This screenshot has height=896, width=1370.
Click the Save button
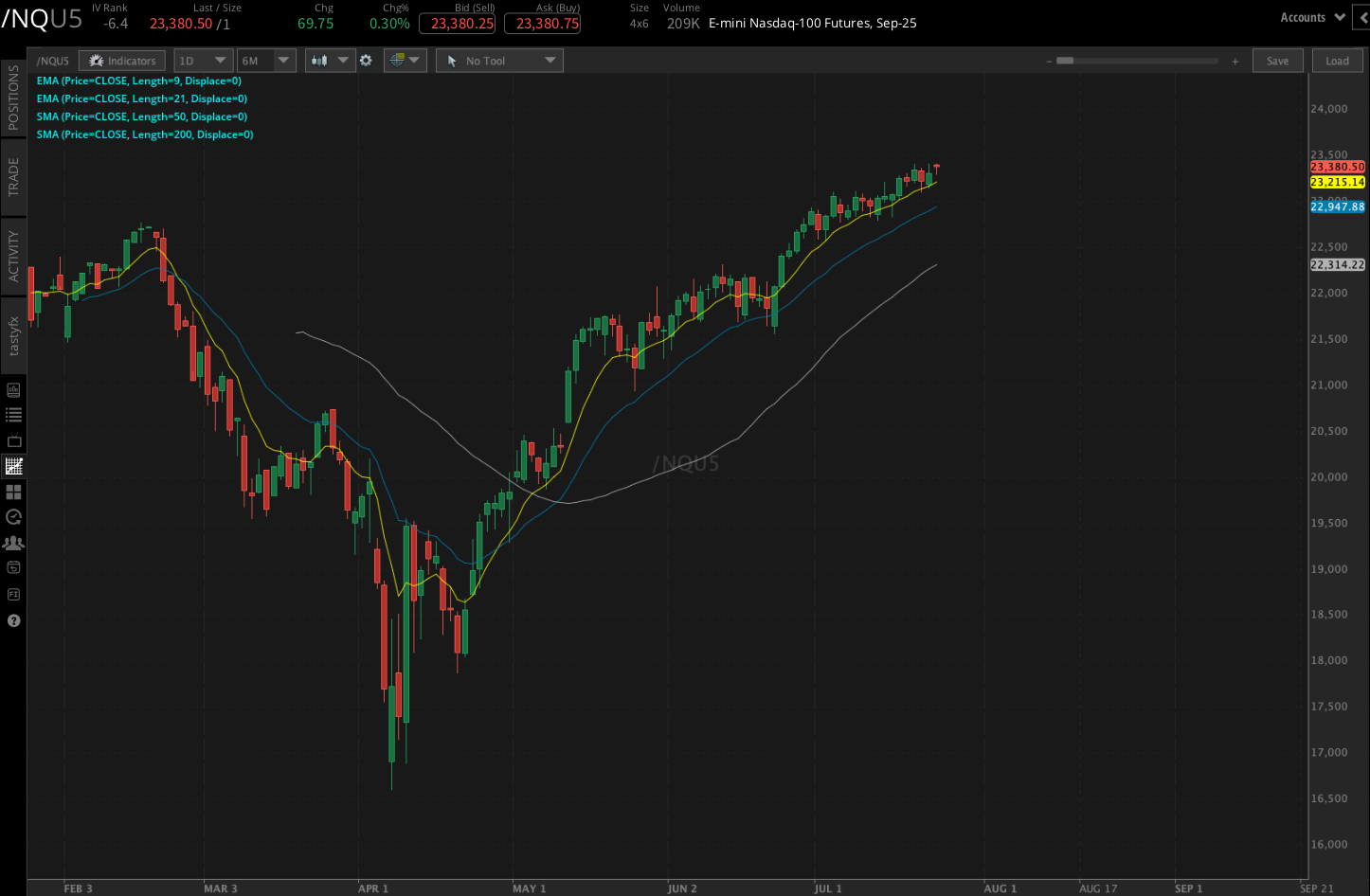[1277, 60]
